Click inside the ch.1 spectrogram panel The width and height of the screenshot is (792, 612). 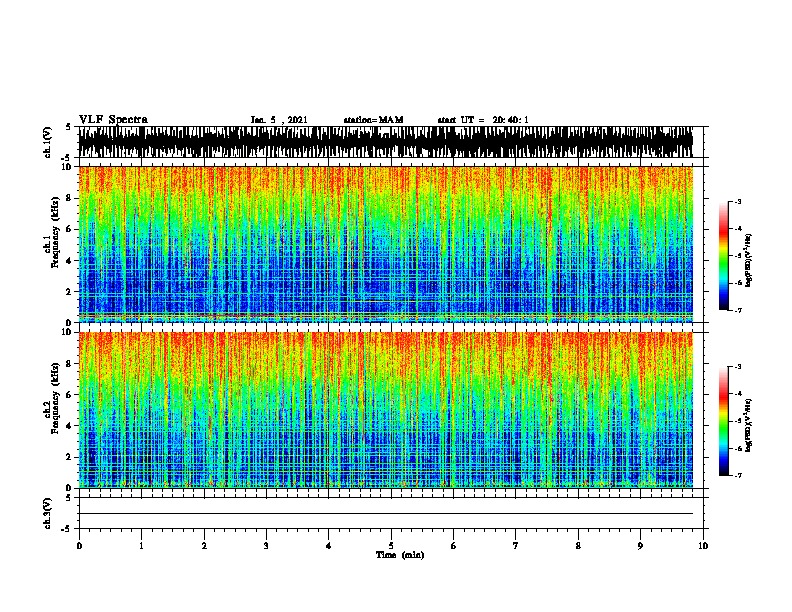click(385, 244)
